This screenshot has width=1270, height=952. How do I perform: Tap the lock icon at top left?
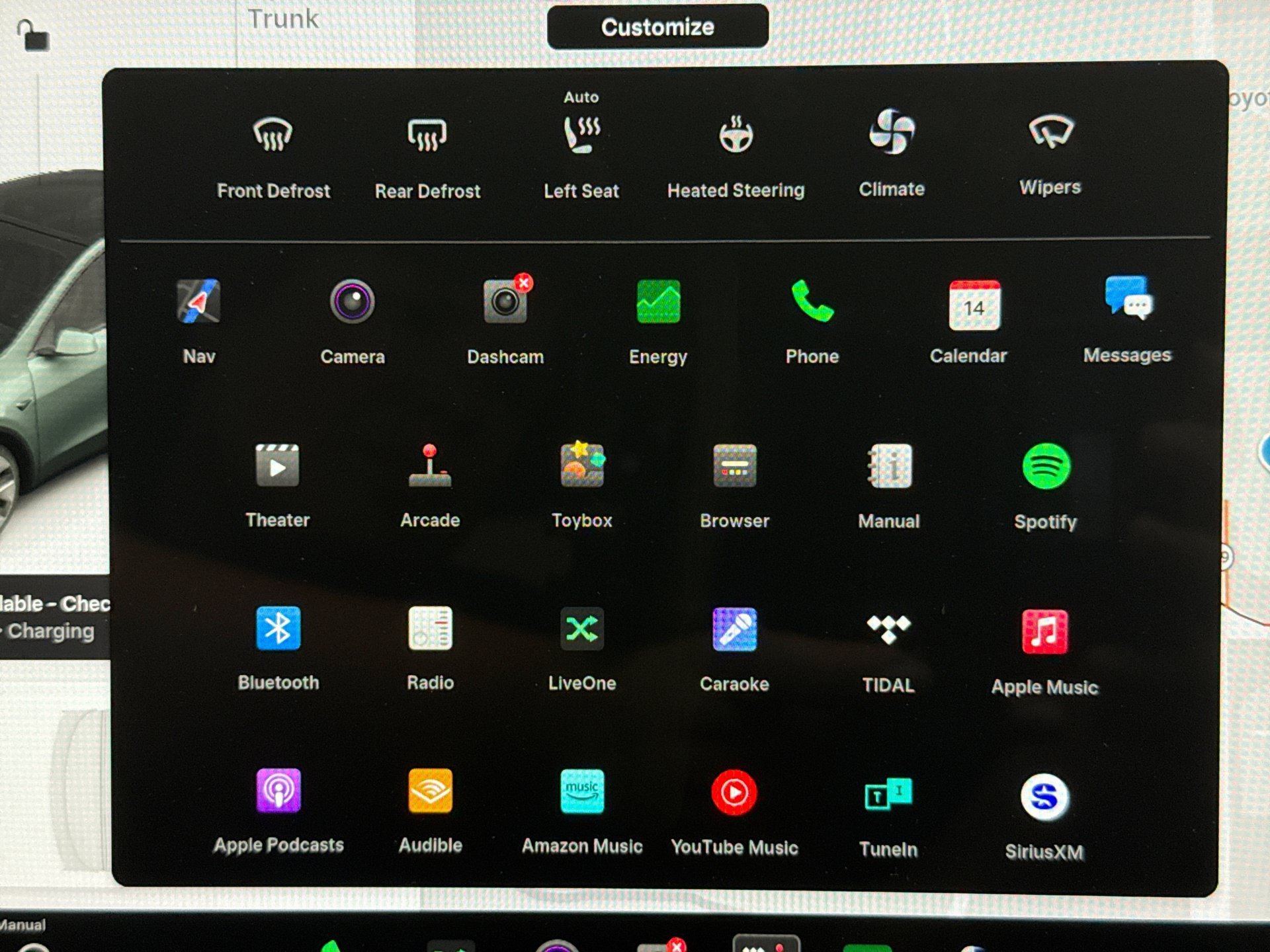tap(33, 35)
